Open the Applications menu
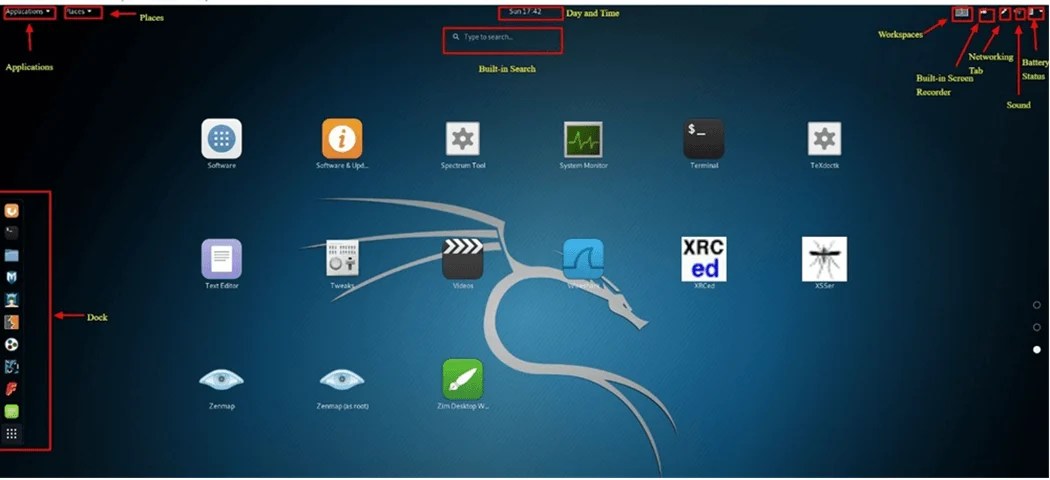1050x480 pixels. pyautogui.click(x=28, y=12)
